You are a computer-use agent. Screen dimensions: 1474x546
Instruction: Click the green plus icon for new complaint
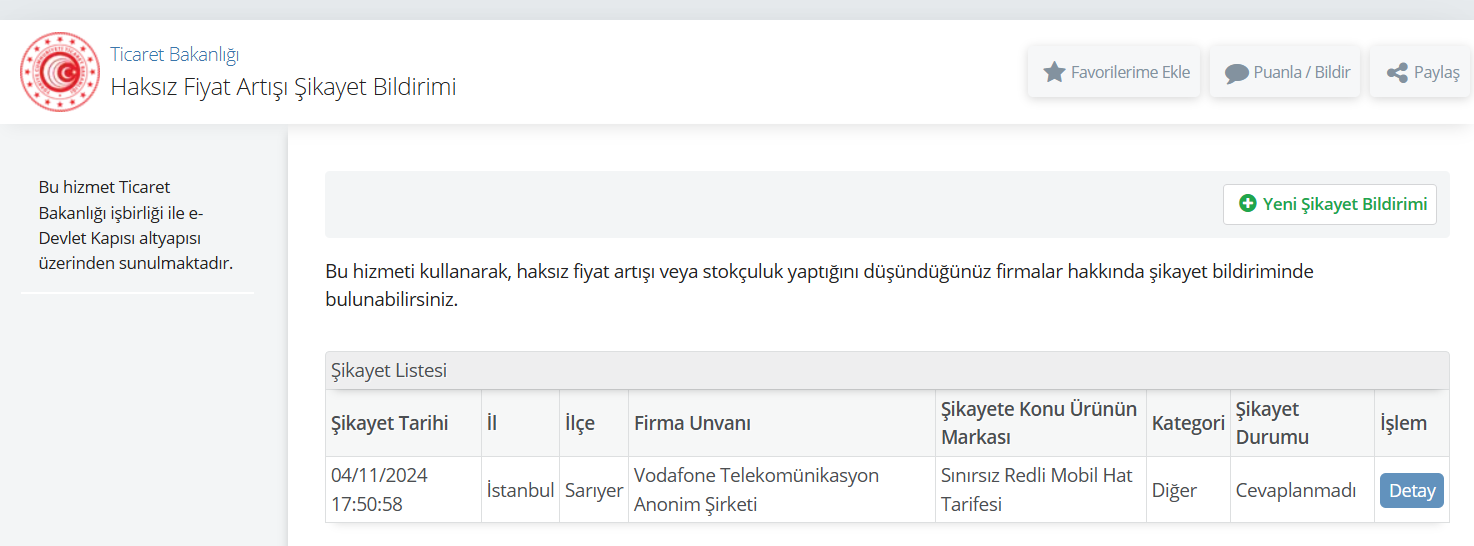pos(1247,204)
